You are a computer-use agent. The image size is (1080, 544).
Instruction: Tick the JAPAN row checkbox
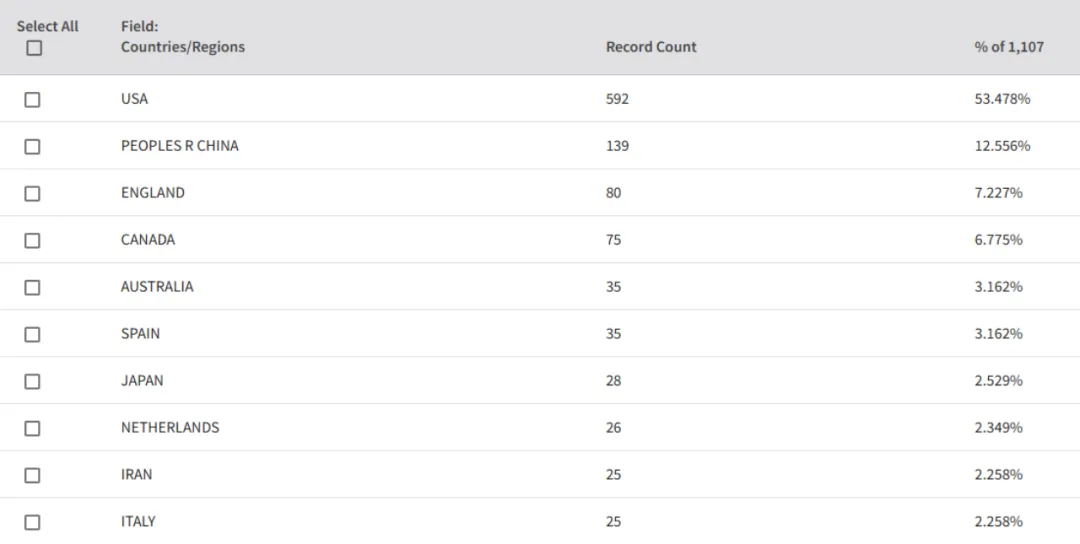(32, 381)
